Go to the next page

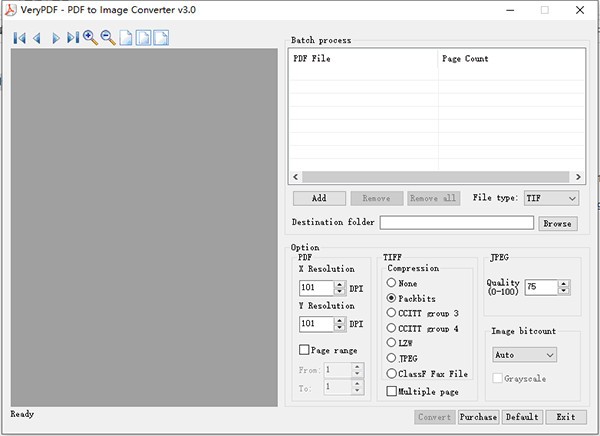tap(56, 38)
